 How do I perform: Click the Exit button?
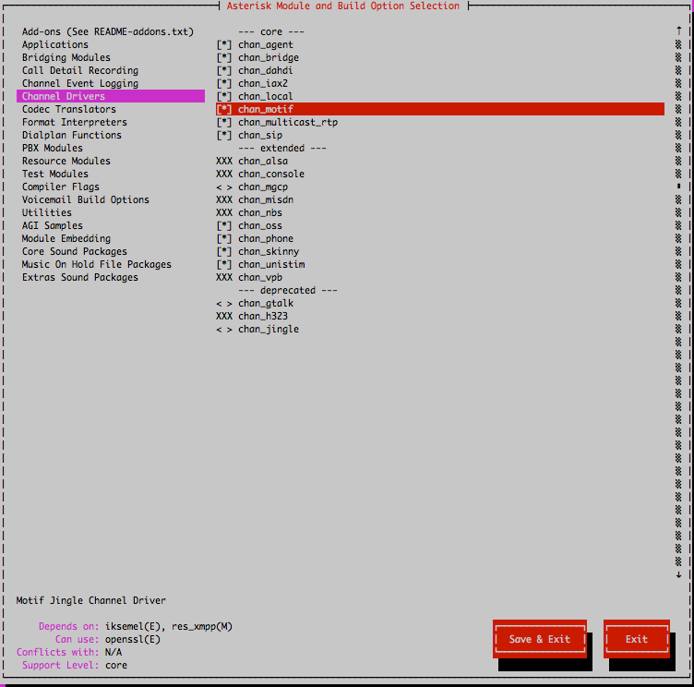[636, 639]
